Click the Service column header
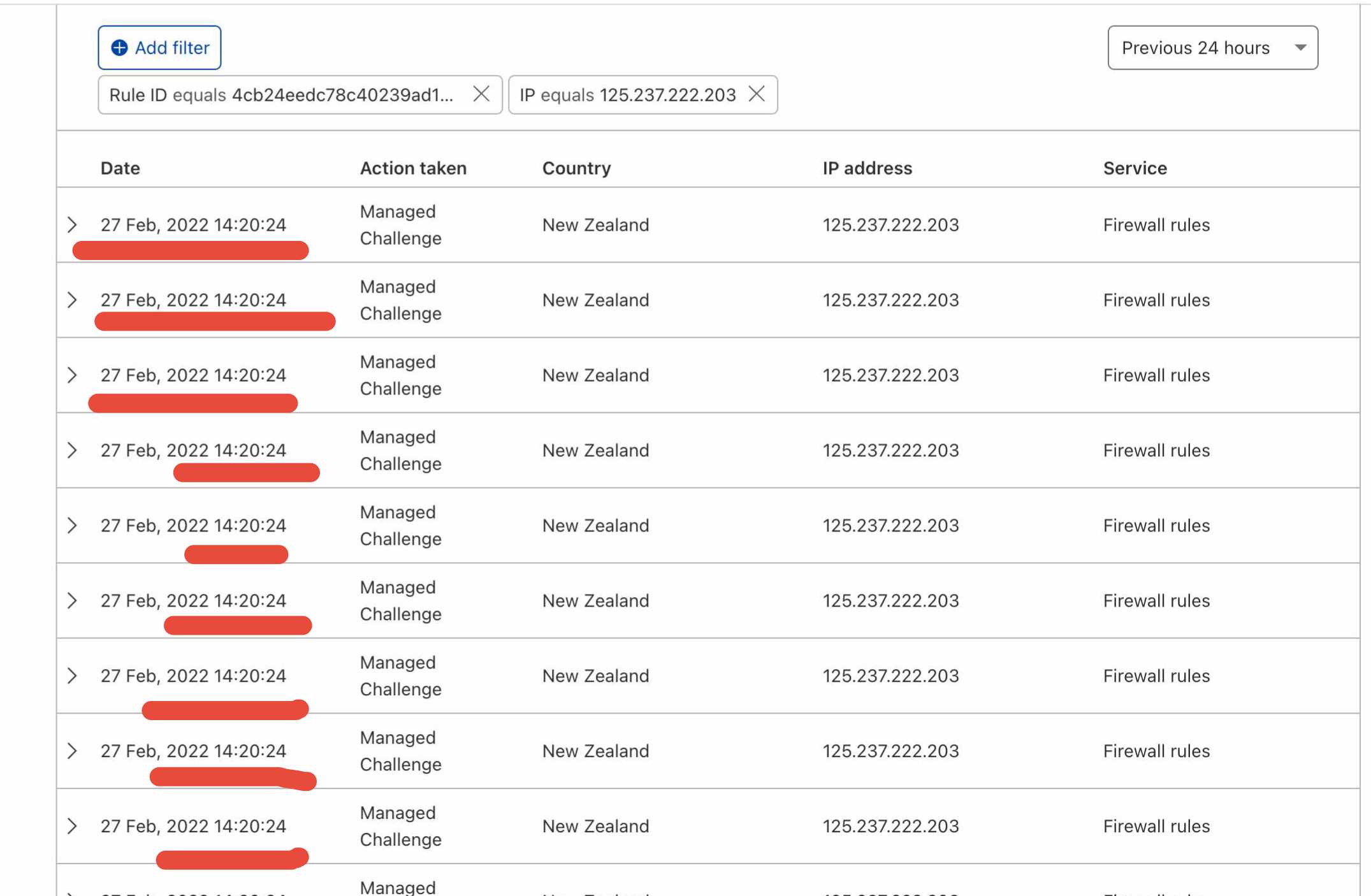Screen dimensions: 1371x896 (1135, 168)
